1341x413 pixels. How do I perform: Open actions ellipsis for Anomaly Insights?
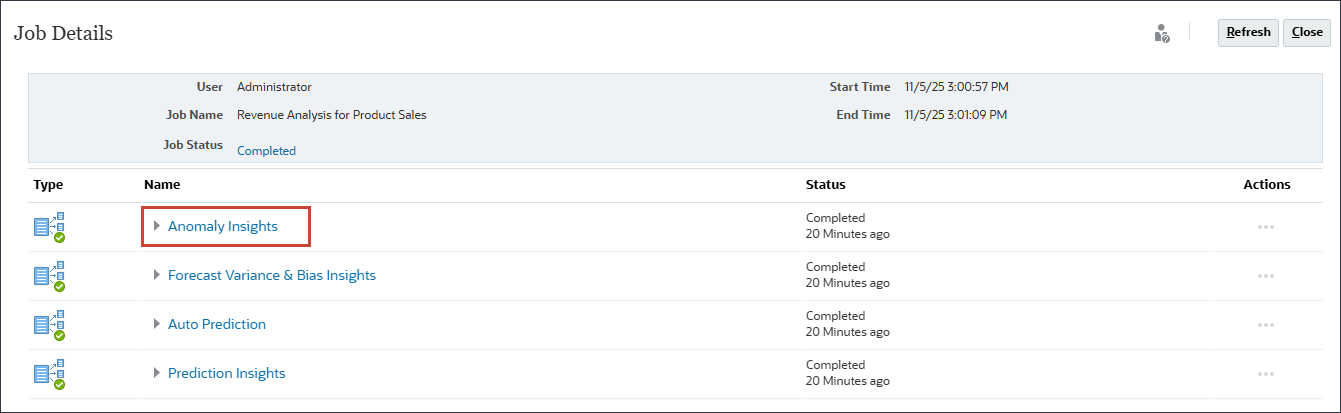pyautogui.click(x=1266, y=227)
